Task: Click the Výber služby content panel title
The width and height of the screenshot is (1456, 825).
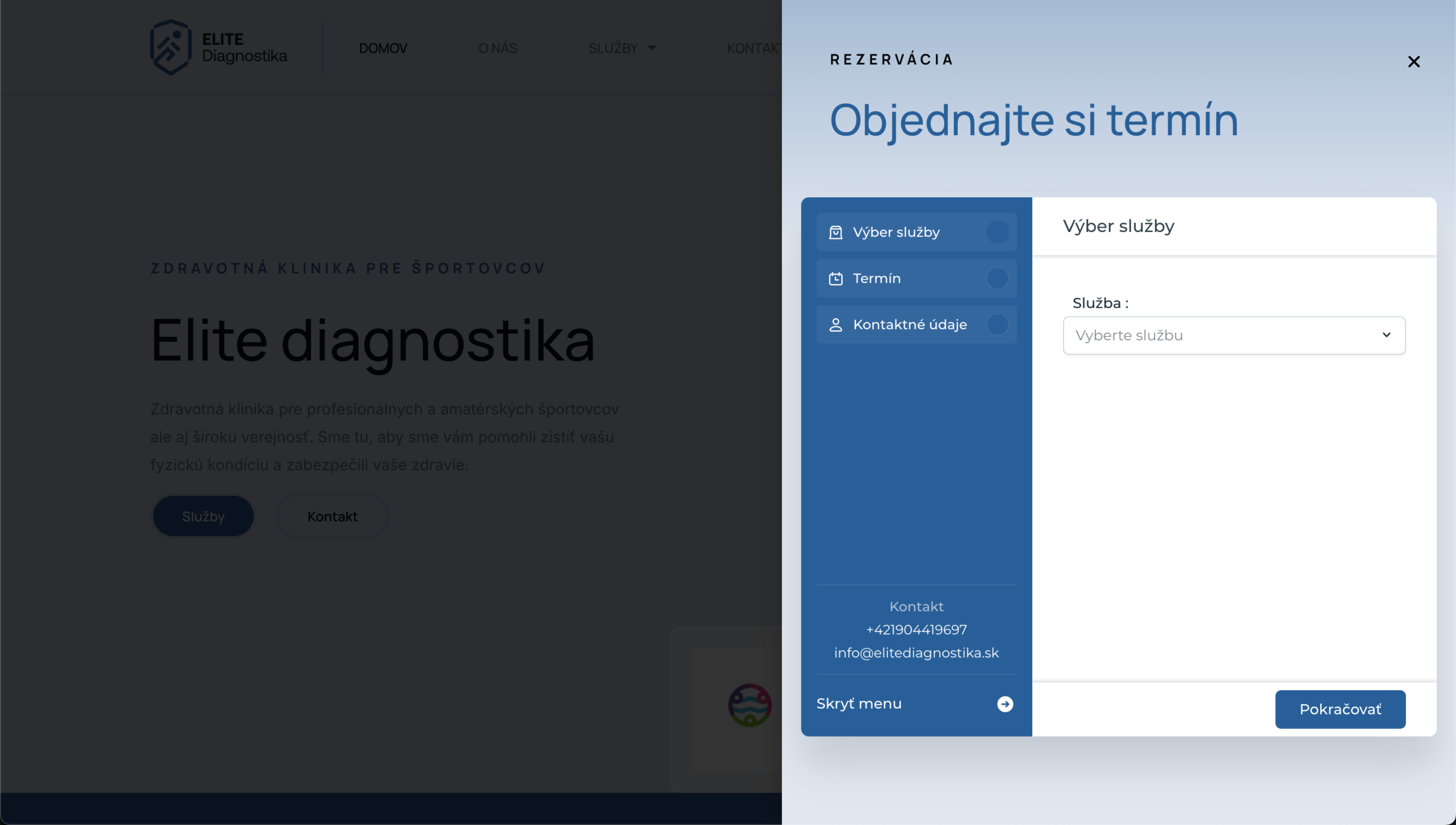Action: point(1118,226)
